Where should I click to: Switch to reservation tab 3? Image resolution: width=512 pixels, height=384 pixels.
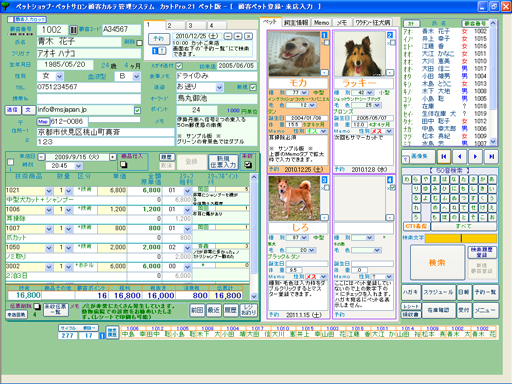pos(196,25)
